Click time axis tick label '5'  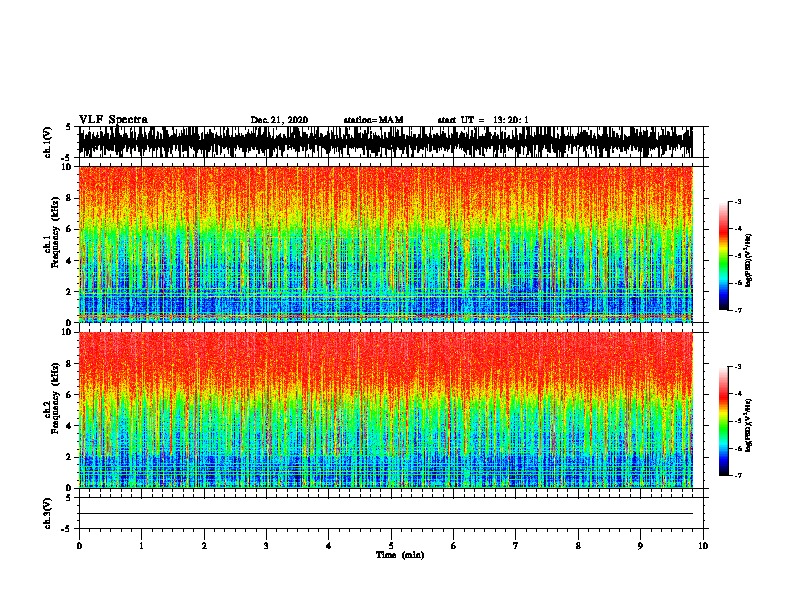tap(391, 546)
